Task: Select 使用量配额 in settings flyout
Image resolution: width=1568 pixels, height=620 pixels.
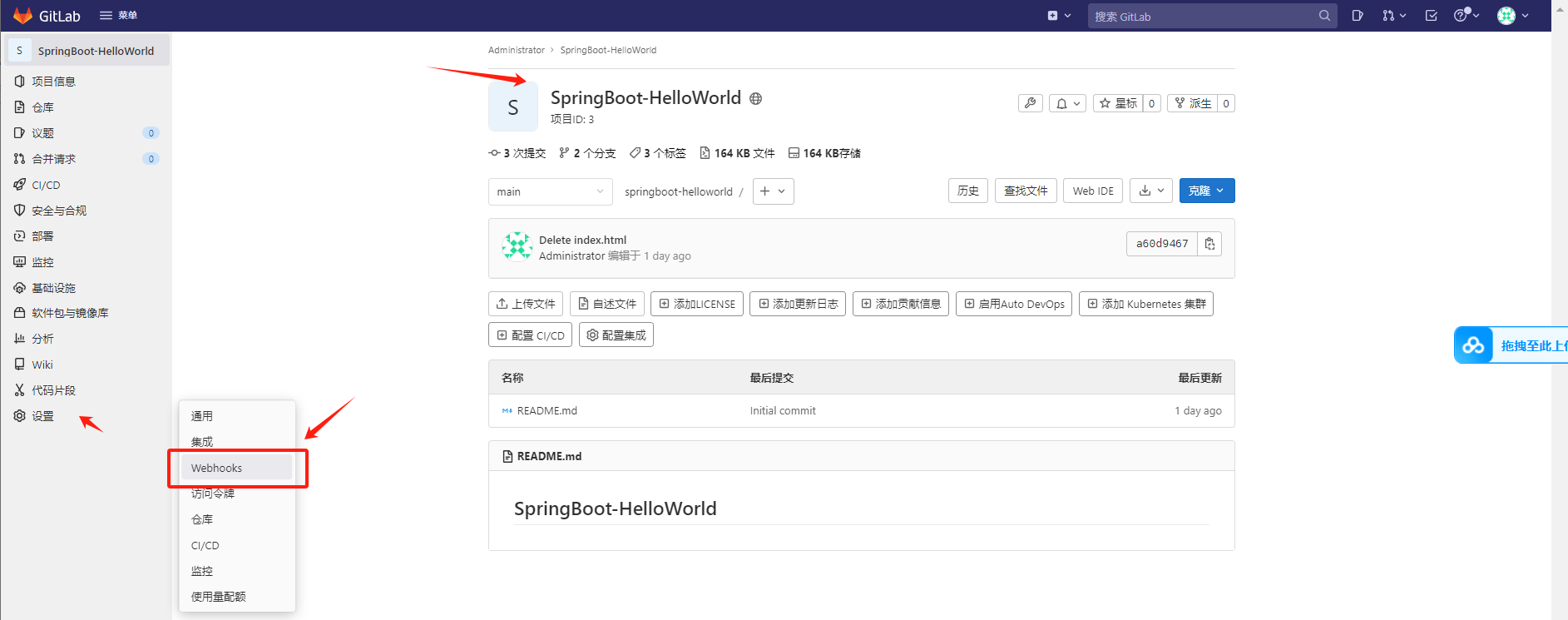Action: coord(237,597)
